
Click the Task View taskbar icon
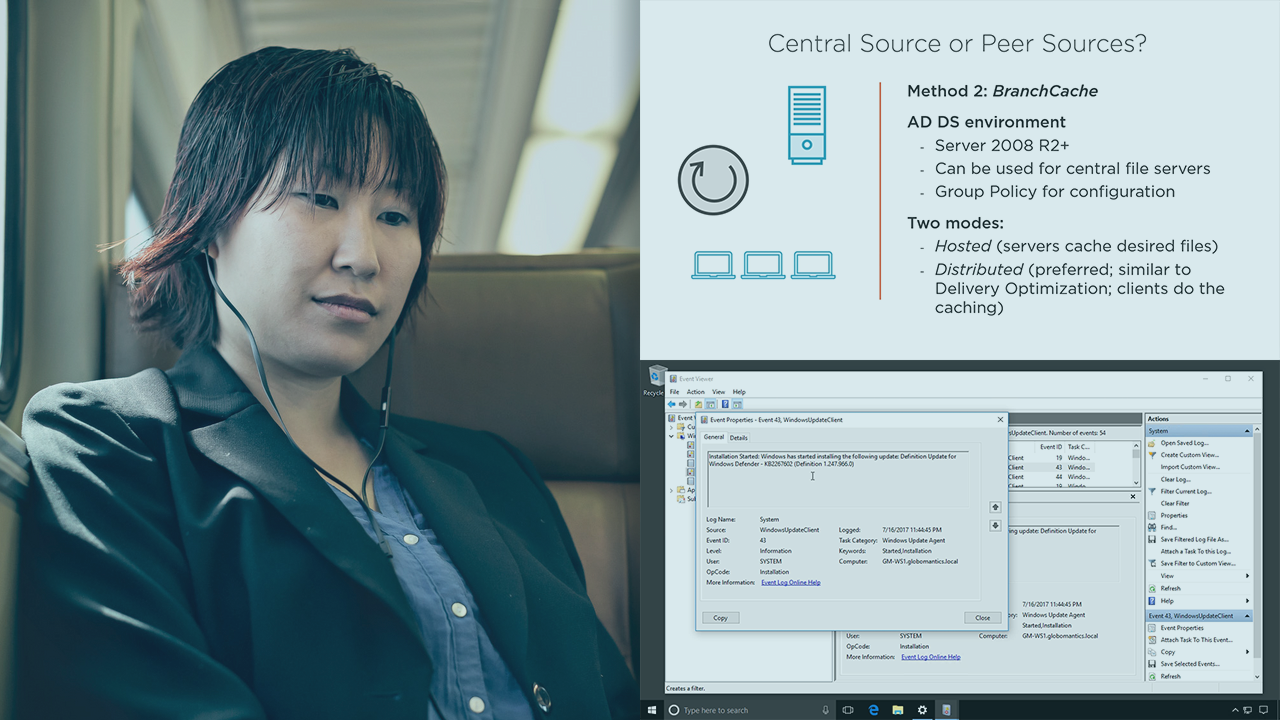[x=848, y=710]
